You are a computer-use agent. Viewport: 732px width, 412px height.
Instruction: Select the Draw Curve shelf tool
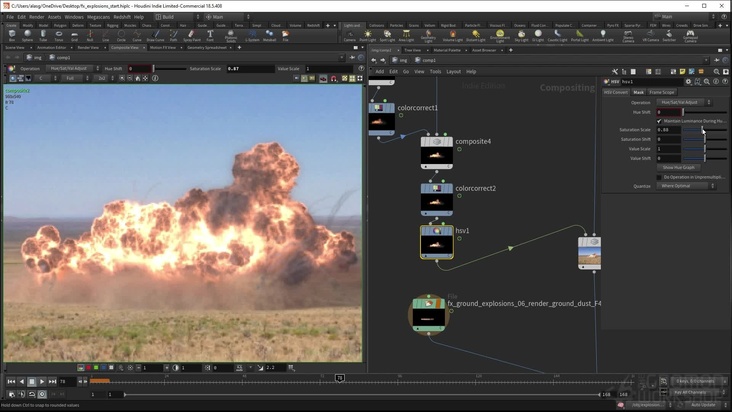(x=155, y=35)
